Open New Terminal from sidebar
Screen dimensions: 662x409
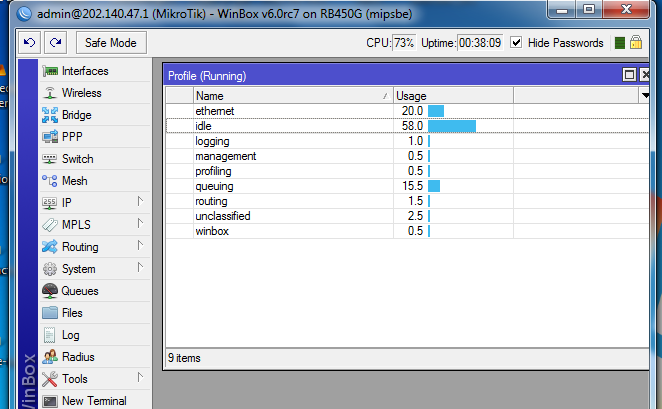[x=95, y=401]
